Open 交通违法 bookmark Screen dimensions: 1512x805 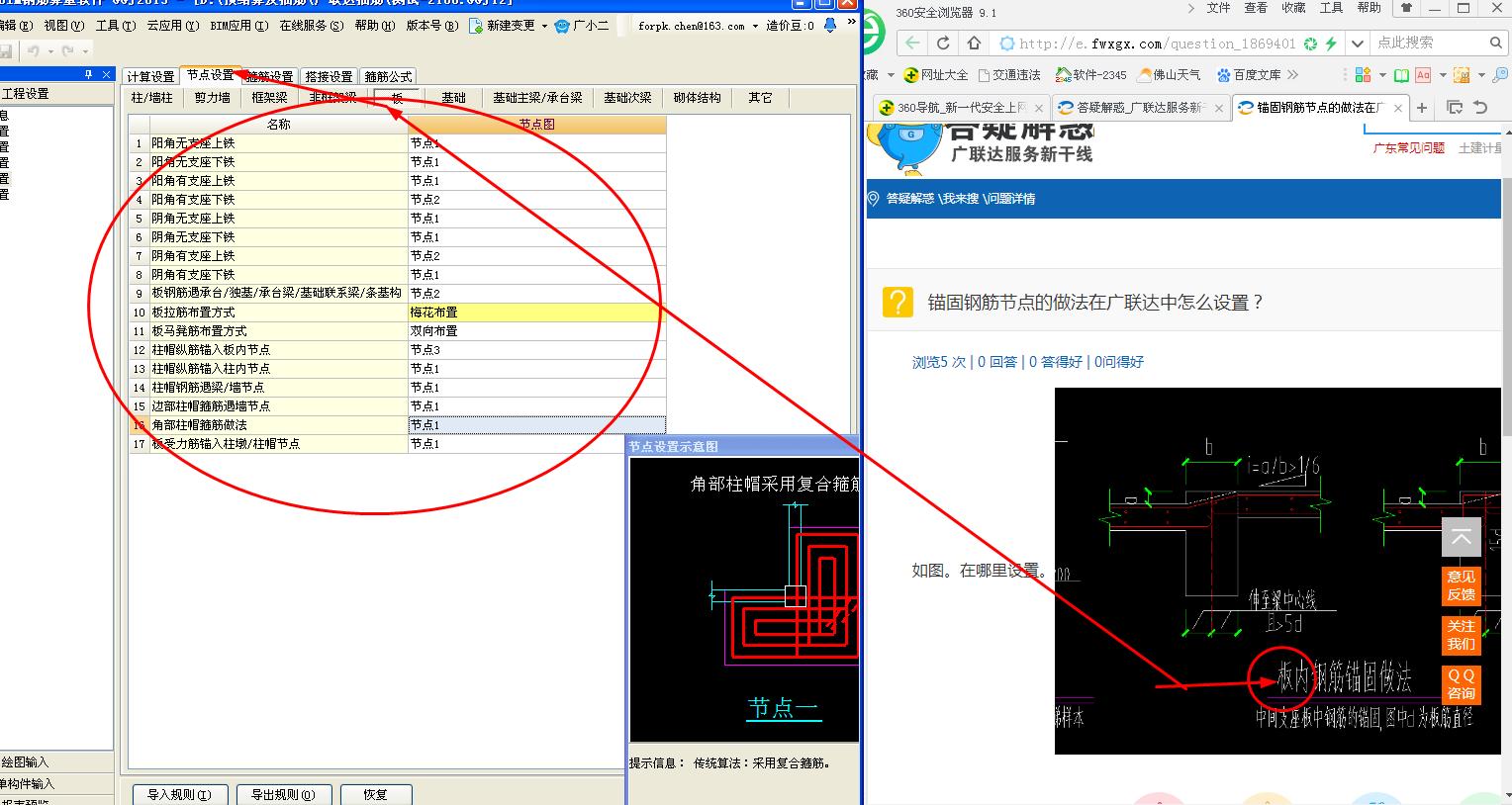coord(1009,75)
